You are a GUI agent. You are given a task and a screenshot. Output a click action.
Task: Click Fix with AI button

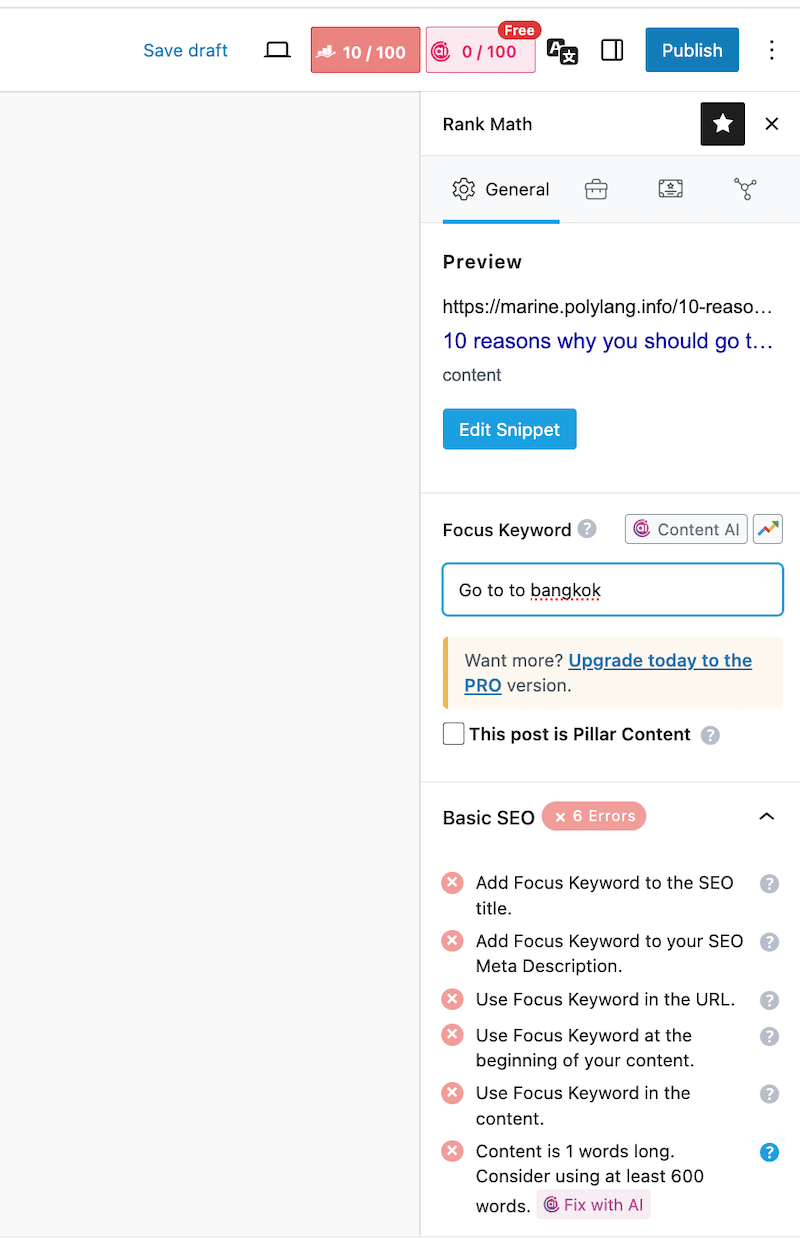tap(593, 1205)
